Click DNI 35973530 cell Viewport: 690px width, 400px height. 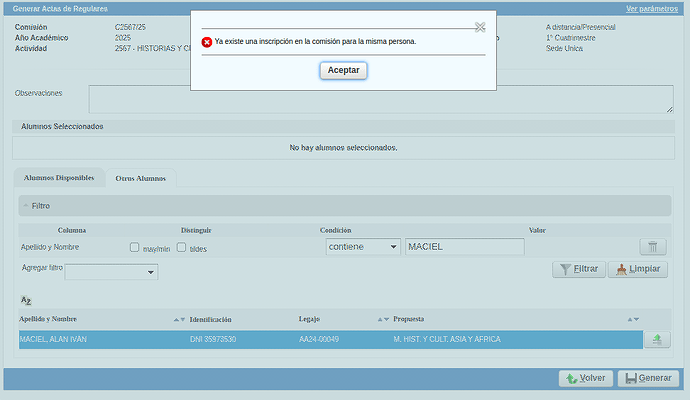pyautogui.click(x=213, y=339)
